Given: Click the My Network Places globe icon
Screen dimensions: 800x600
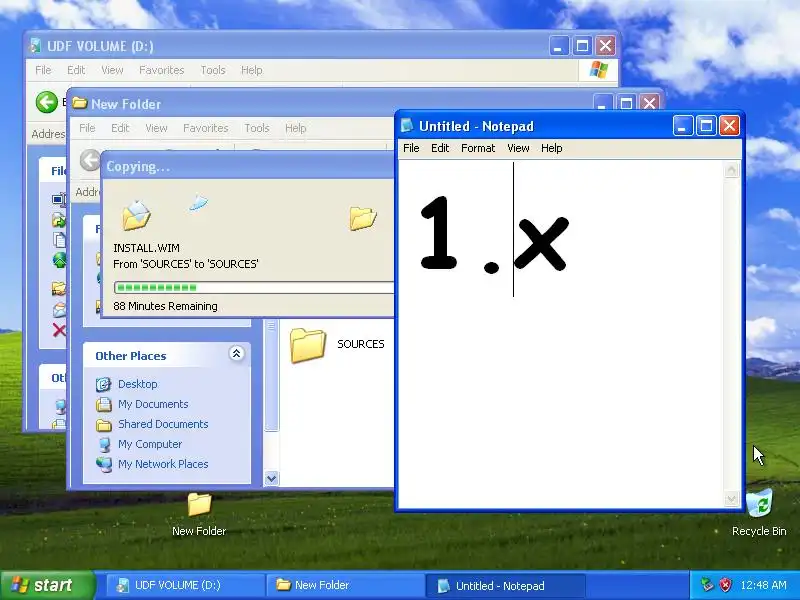Looking at the screenshot, I should 104,464.
